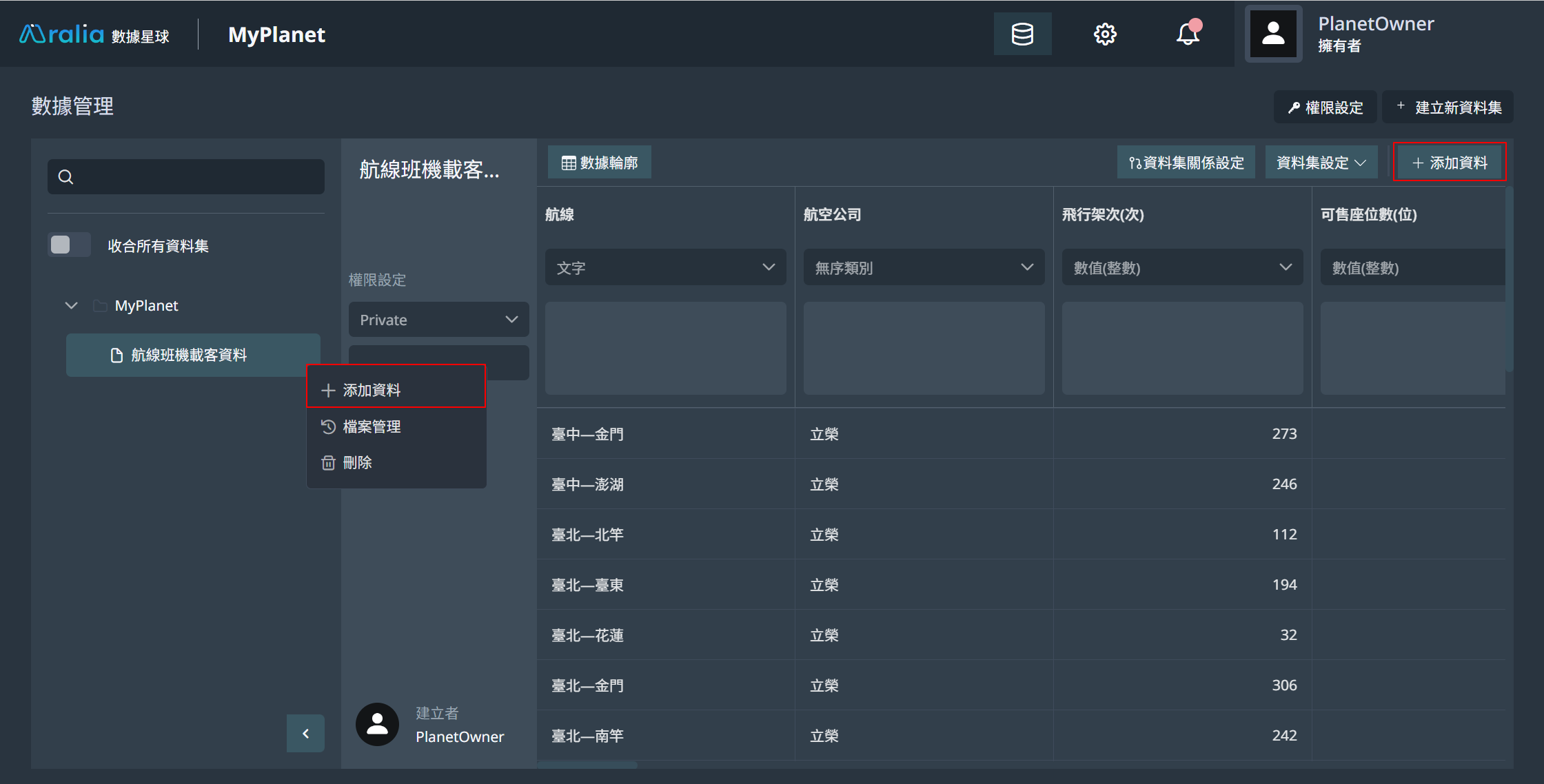
Task: Switch to 數據輪廓 tab
Action: click(600, 163)
